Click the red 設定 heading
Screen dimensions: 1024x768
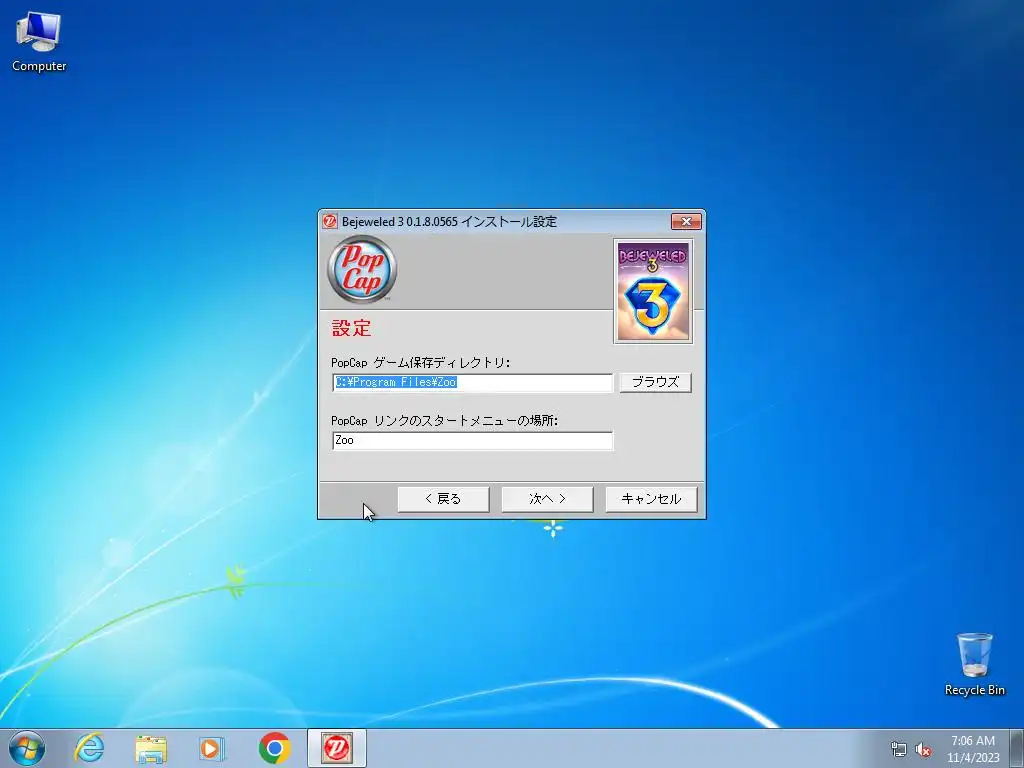tap(351, 328)
